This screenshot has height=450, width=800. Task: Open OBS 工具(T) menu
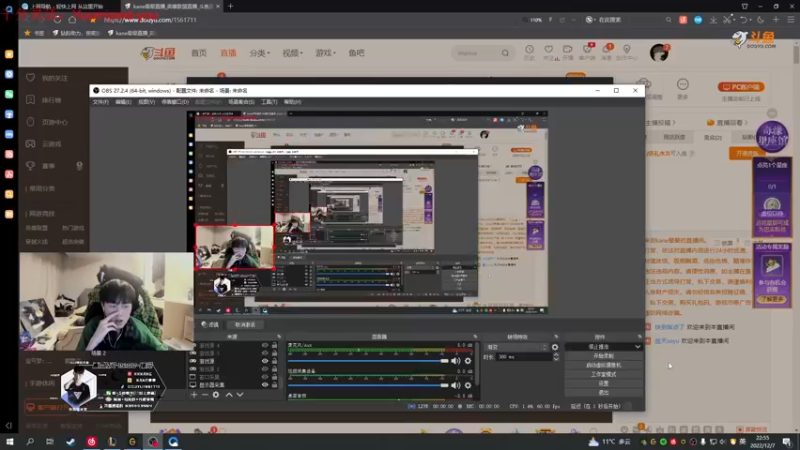point(269,102)
